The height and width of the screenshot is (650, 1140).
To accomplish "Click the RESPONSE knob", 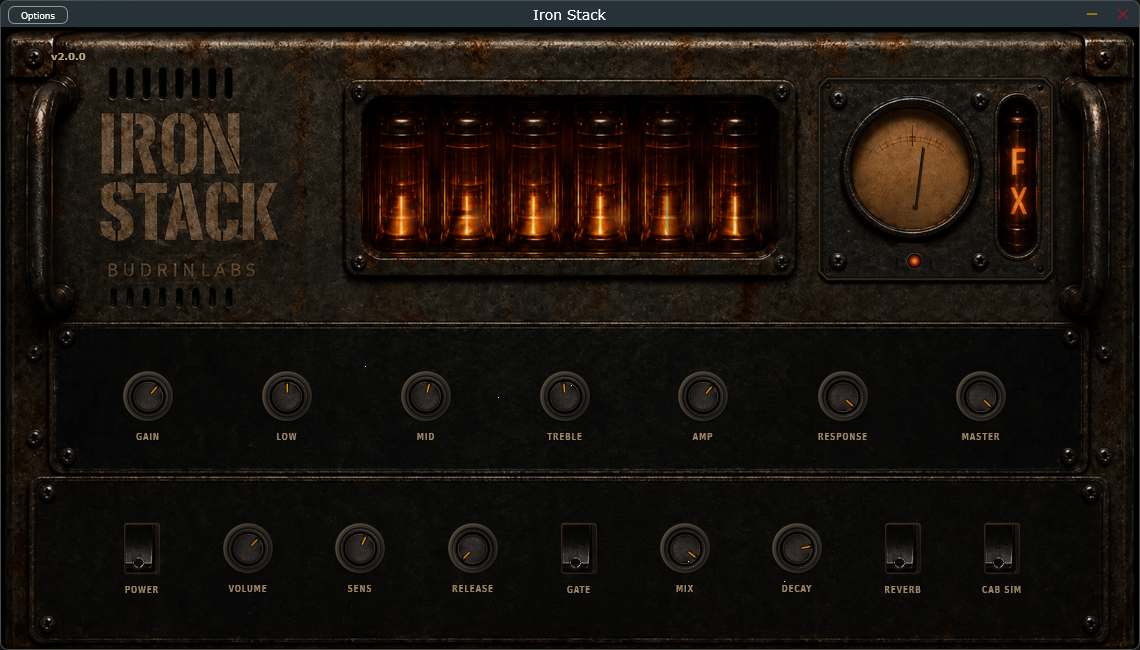I will tap(843, 396).
